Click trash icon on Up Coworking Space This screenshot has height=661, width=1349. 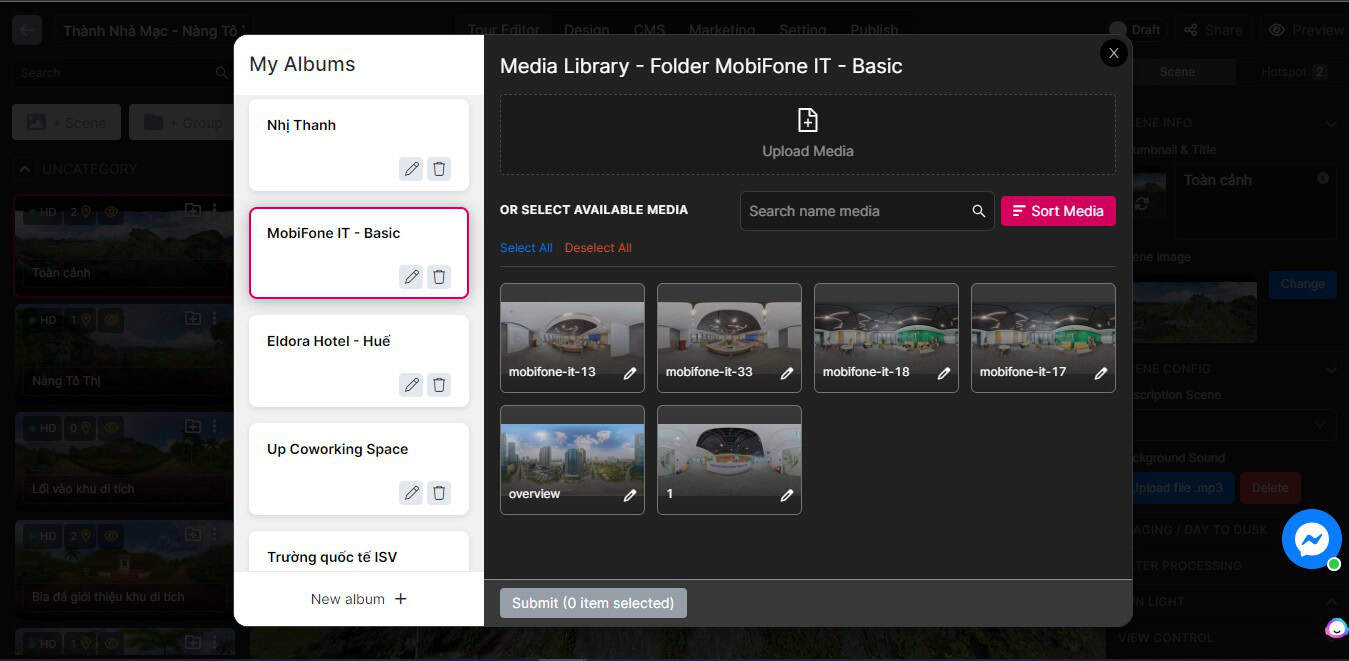point(439,493)
